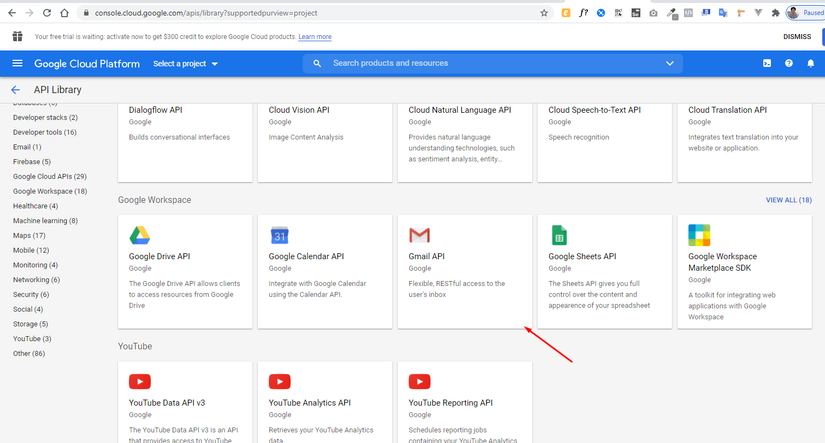Open notifications bell icon
Image resolution: width=825 pixels, height=443 pixels.
[811, 64]
